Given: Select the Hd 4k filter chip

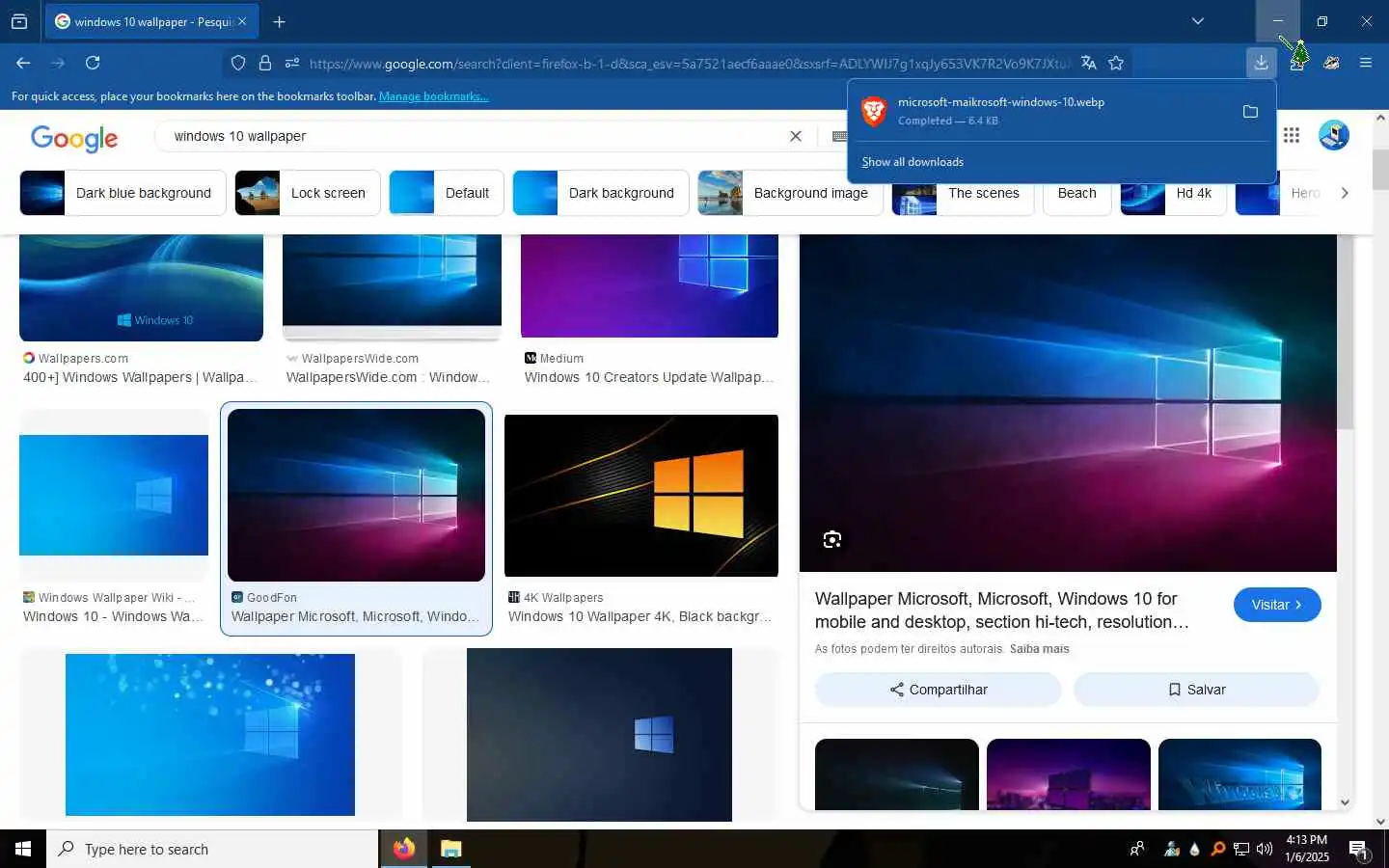Looking at the screenshot, I should coord(1173,193).
